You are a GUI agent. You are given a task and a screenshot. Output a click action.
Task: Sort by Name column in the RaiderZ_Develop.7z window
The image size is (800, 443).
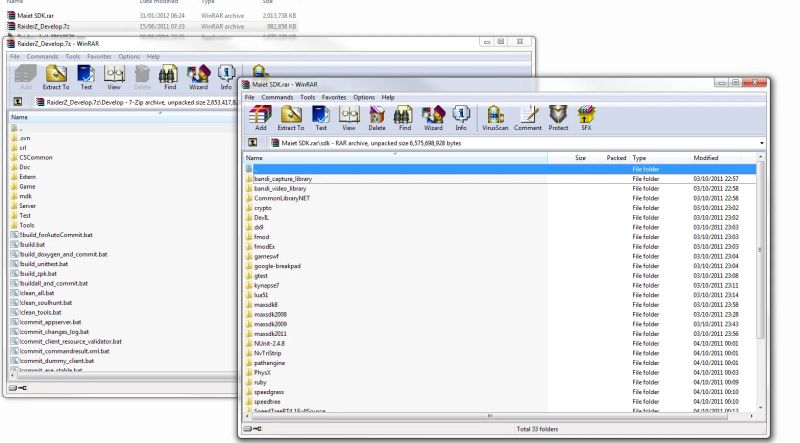click(x=123, y=117)
